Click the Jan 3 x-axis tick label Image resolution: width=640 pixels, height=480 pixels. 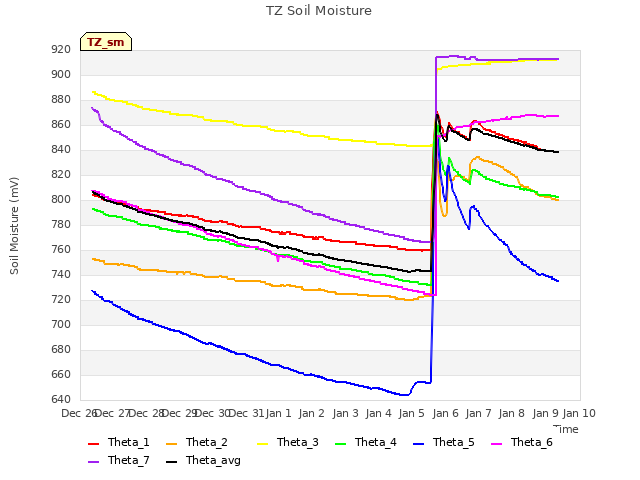(345, 413)
